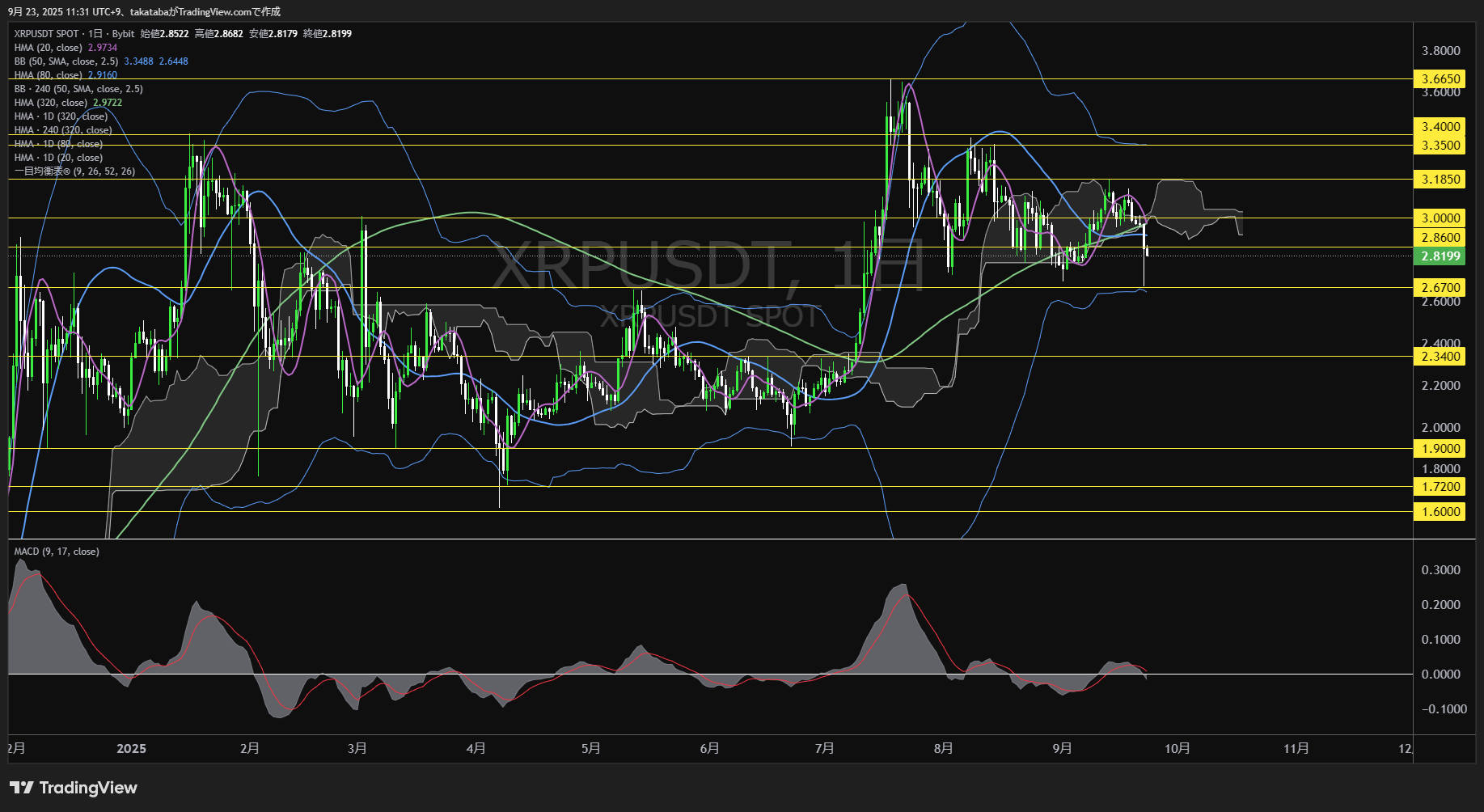The height and width of the screenshot is (812, 1484).
Task: Click the 1.8000 price axis tick
Action: (1441, 469)
